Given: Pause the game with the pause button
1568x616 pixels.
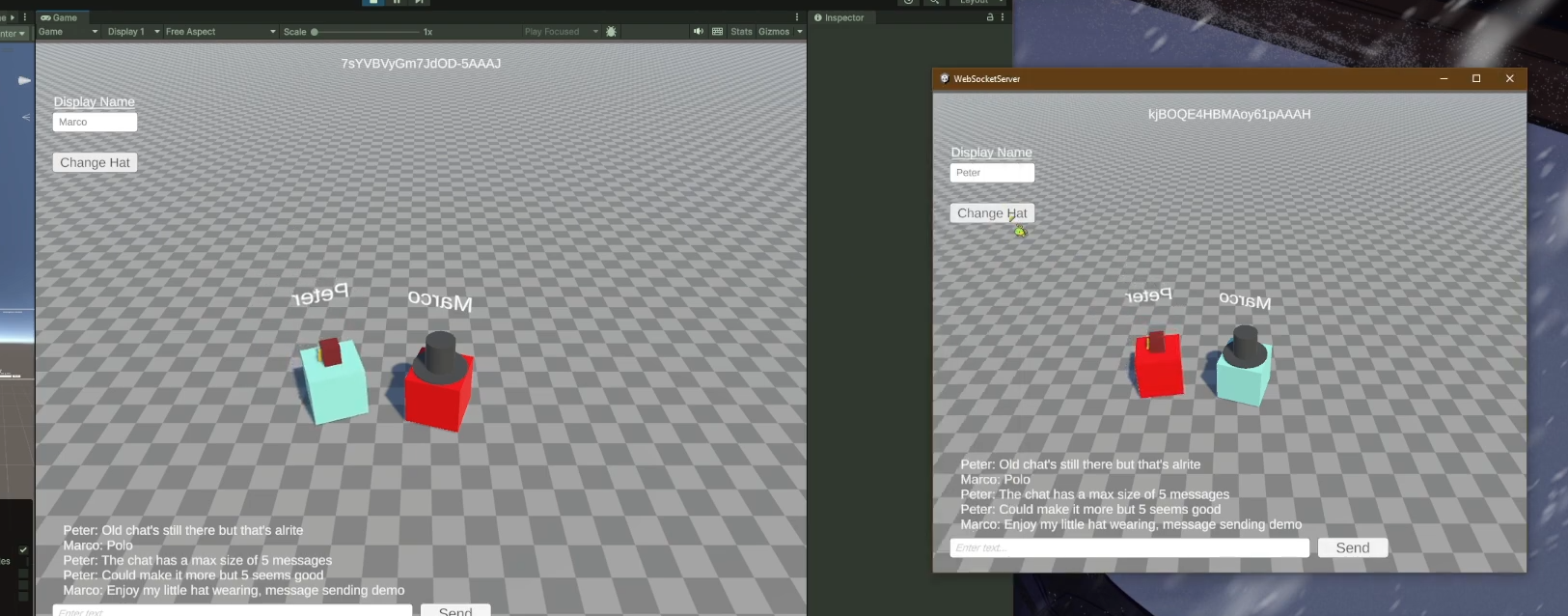Looking at the screenshot, I should coord(397,2).
